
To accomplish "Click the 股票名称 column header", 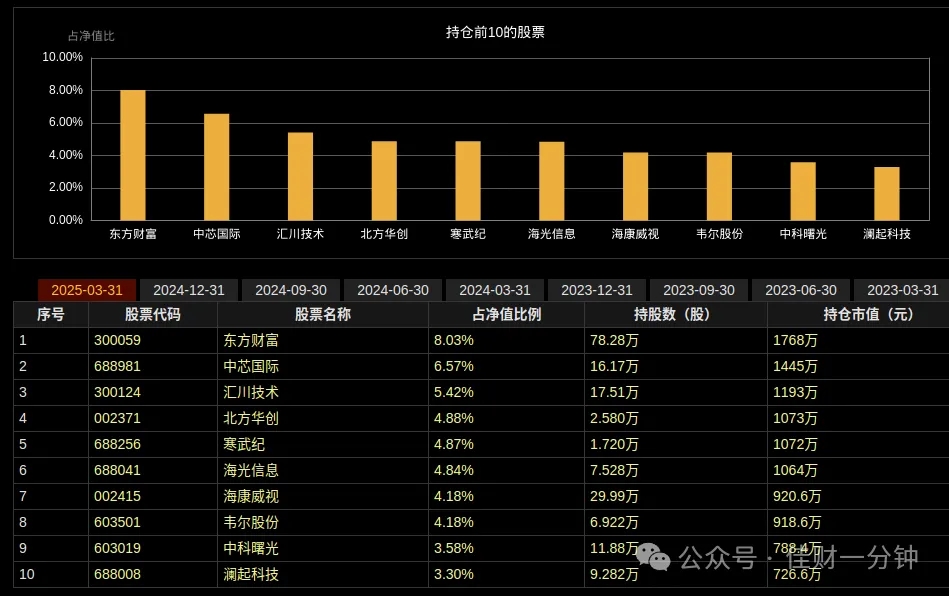I will point(323,315).
